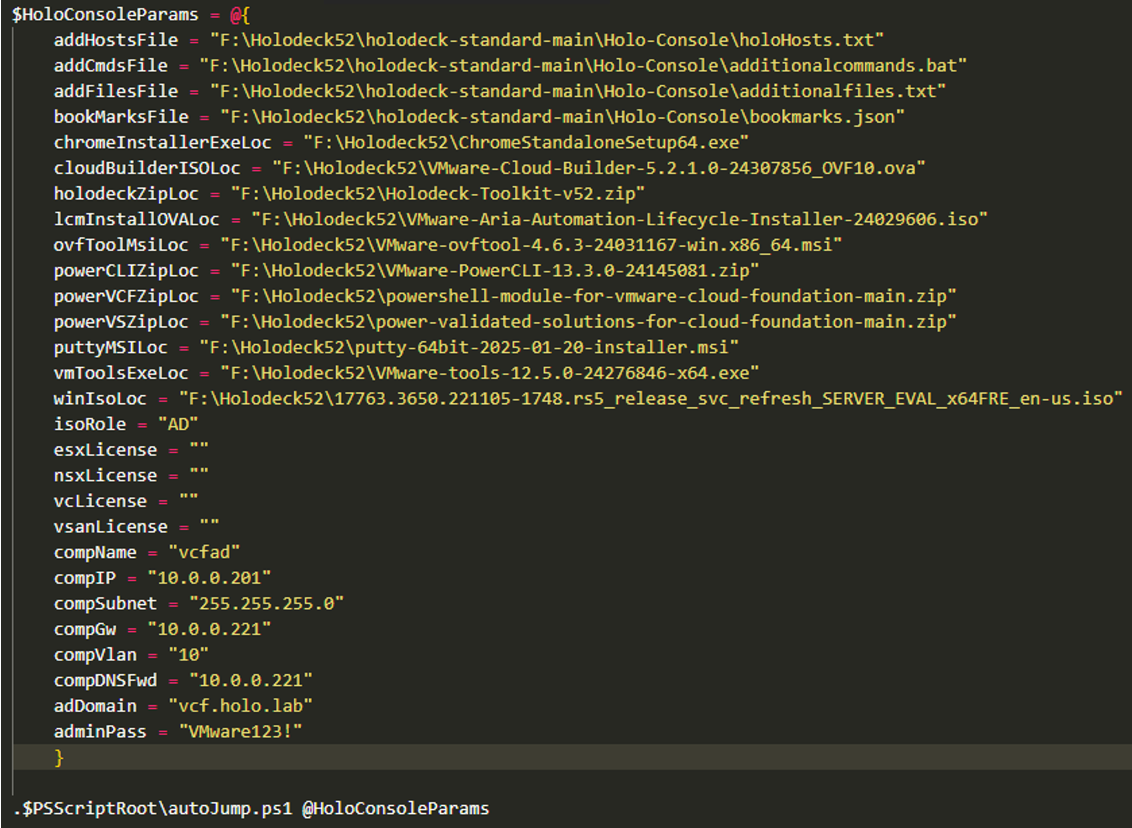Screen dimensions: 1132x828
Task: Click the @HoloConsoleParams splat argument
Action: [396, 809]
